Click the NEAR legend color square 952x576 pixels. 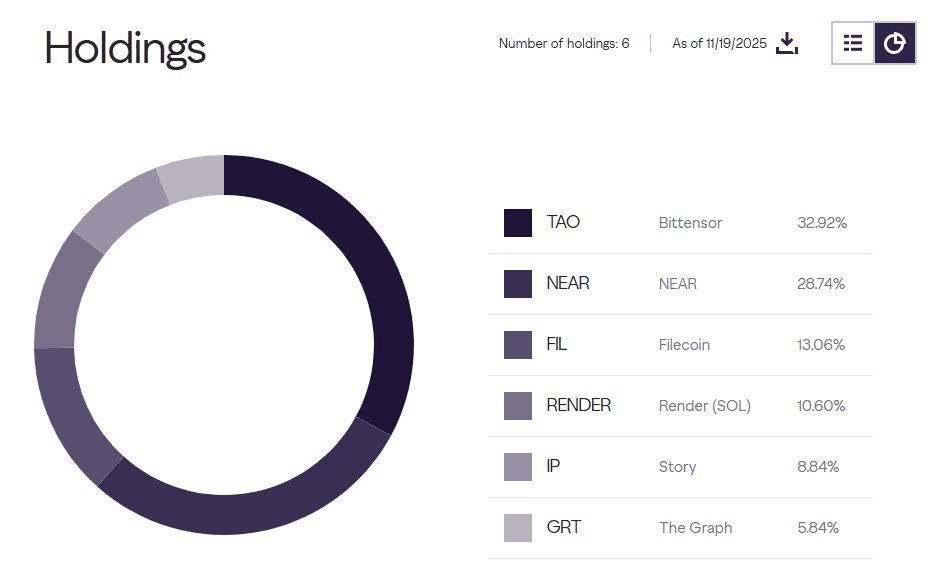(x=518, y=284)
